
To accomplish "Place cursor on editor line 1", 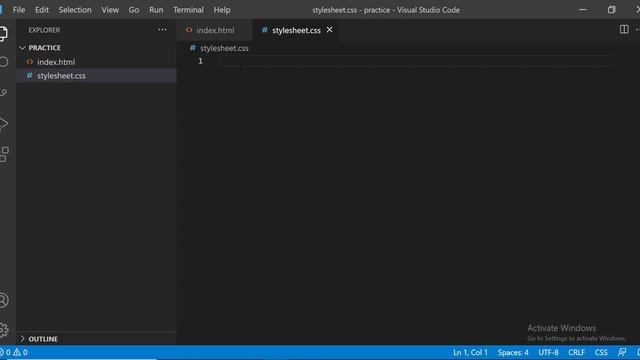I will (416, 61).
